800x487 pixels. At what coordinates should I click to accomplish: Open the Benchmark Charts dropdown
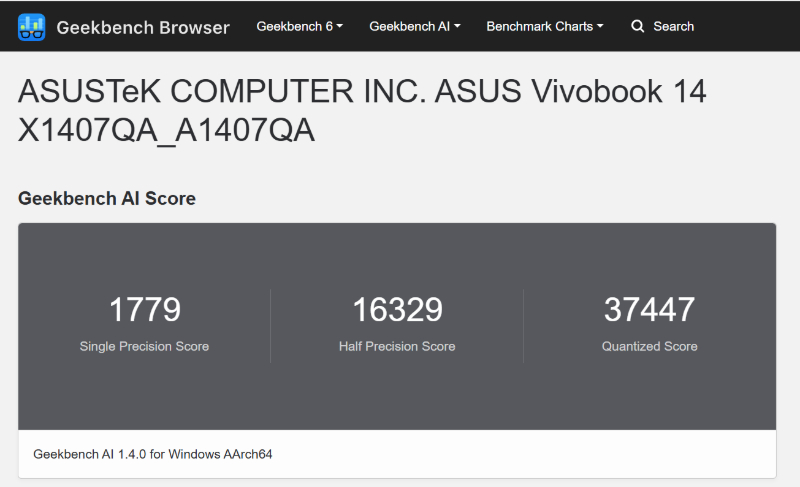click(x=544, y=27)
